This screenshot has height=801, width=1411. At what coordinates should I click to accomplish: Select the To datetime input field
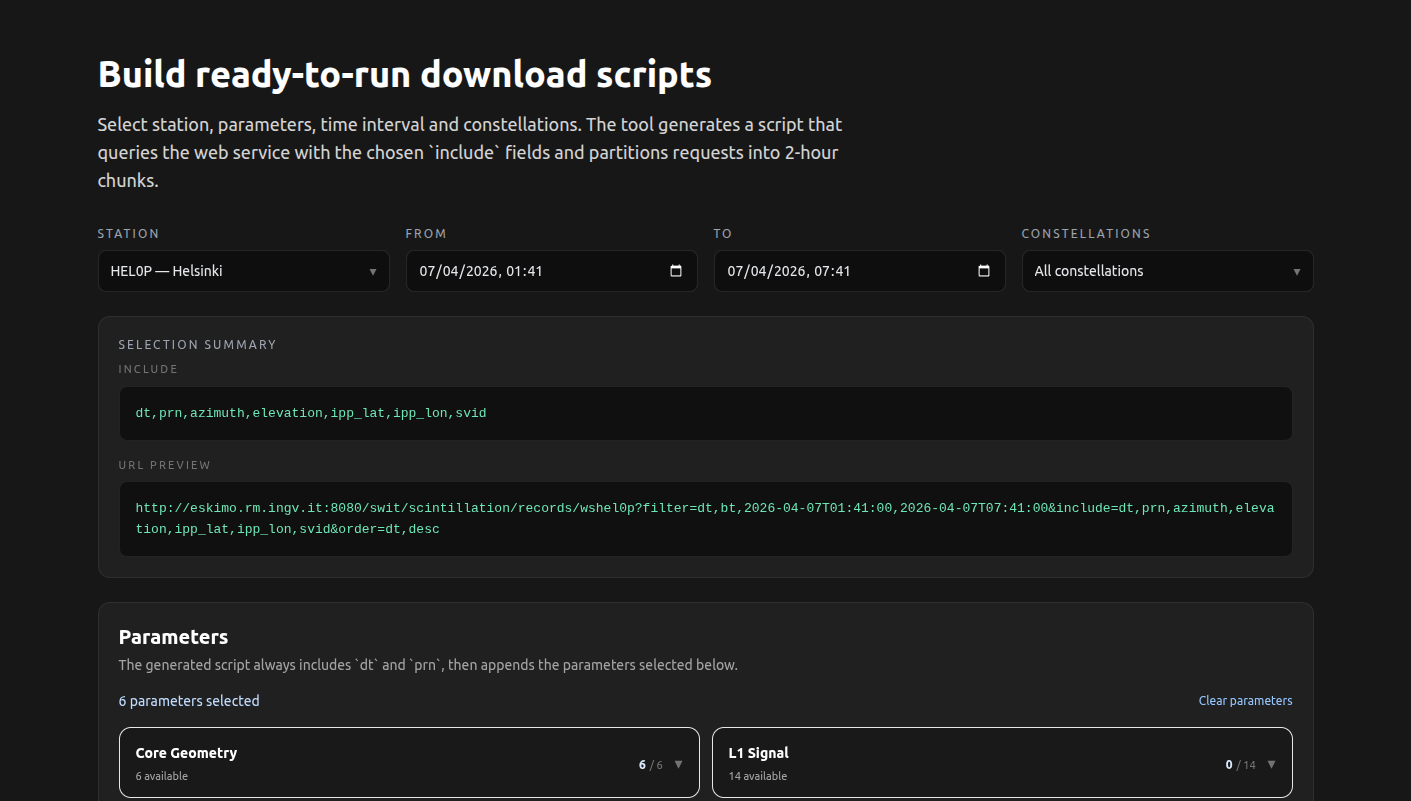coord(840,271)
